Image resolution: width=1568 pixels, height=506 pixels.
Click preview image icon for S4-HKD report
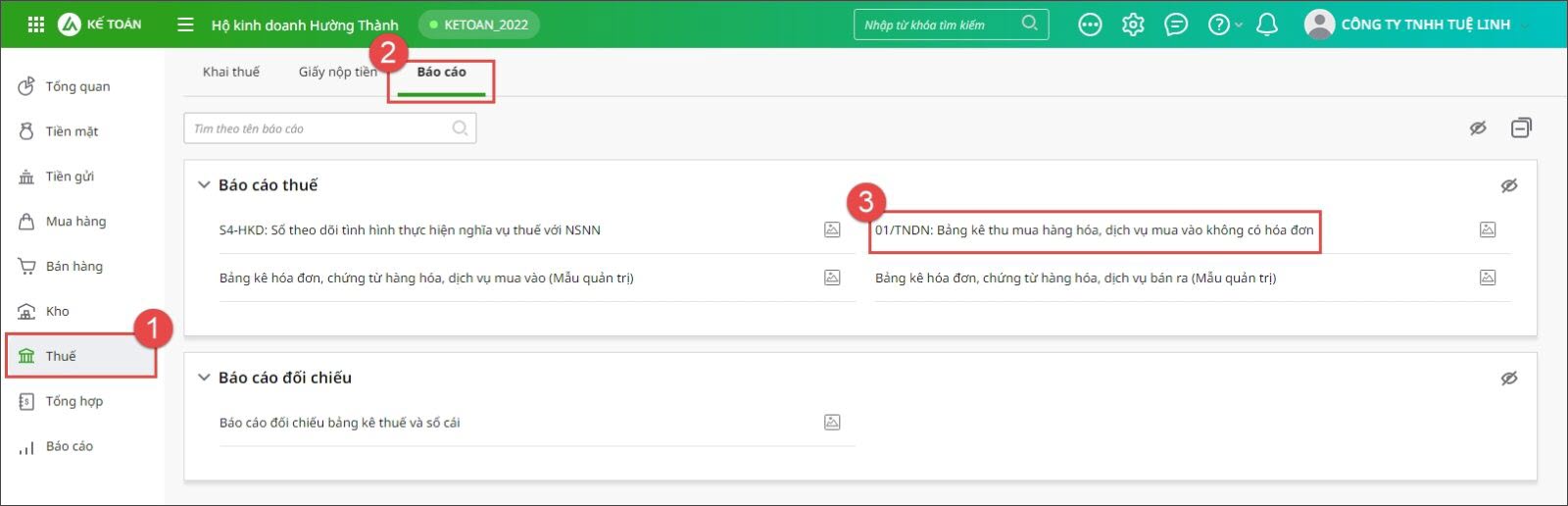click(832, 229)
